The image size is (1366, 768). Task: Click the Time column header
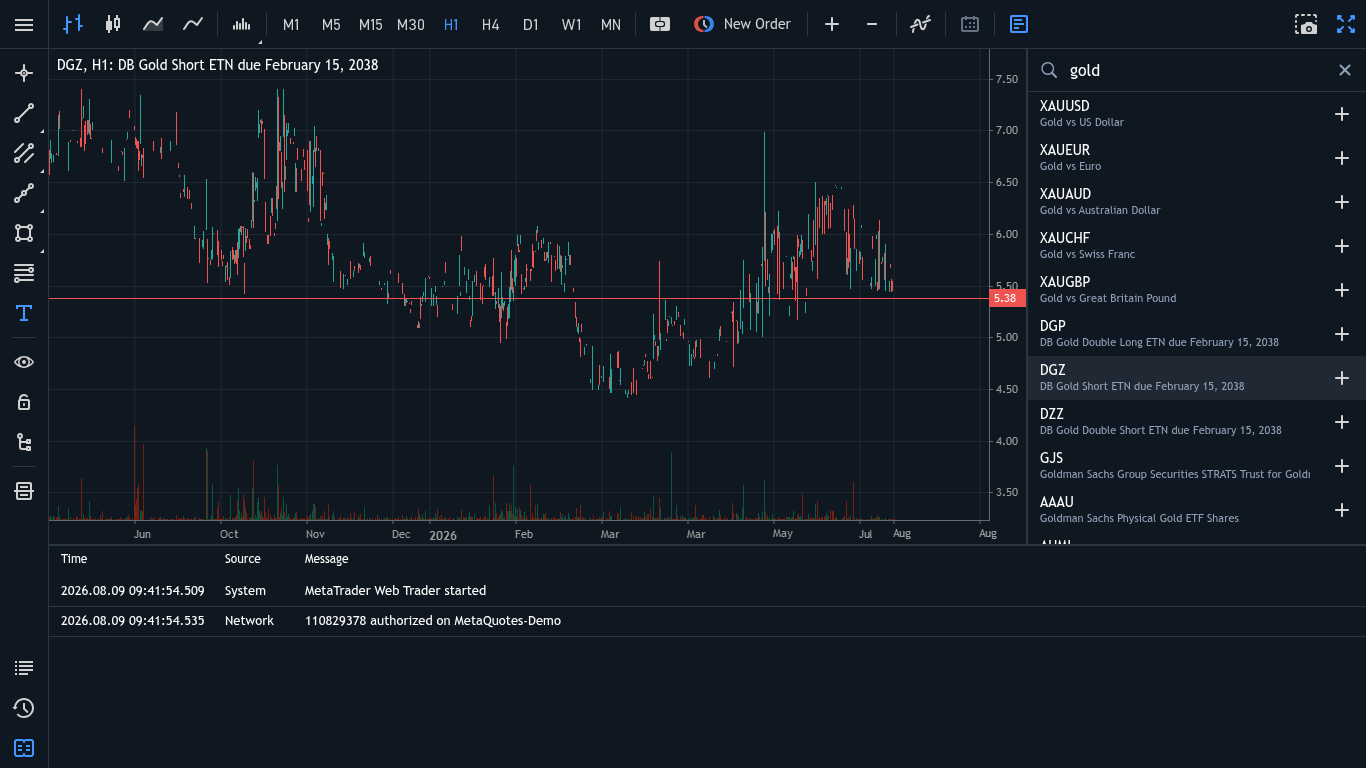(74, 559)
